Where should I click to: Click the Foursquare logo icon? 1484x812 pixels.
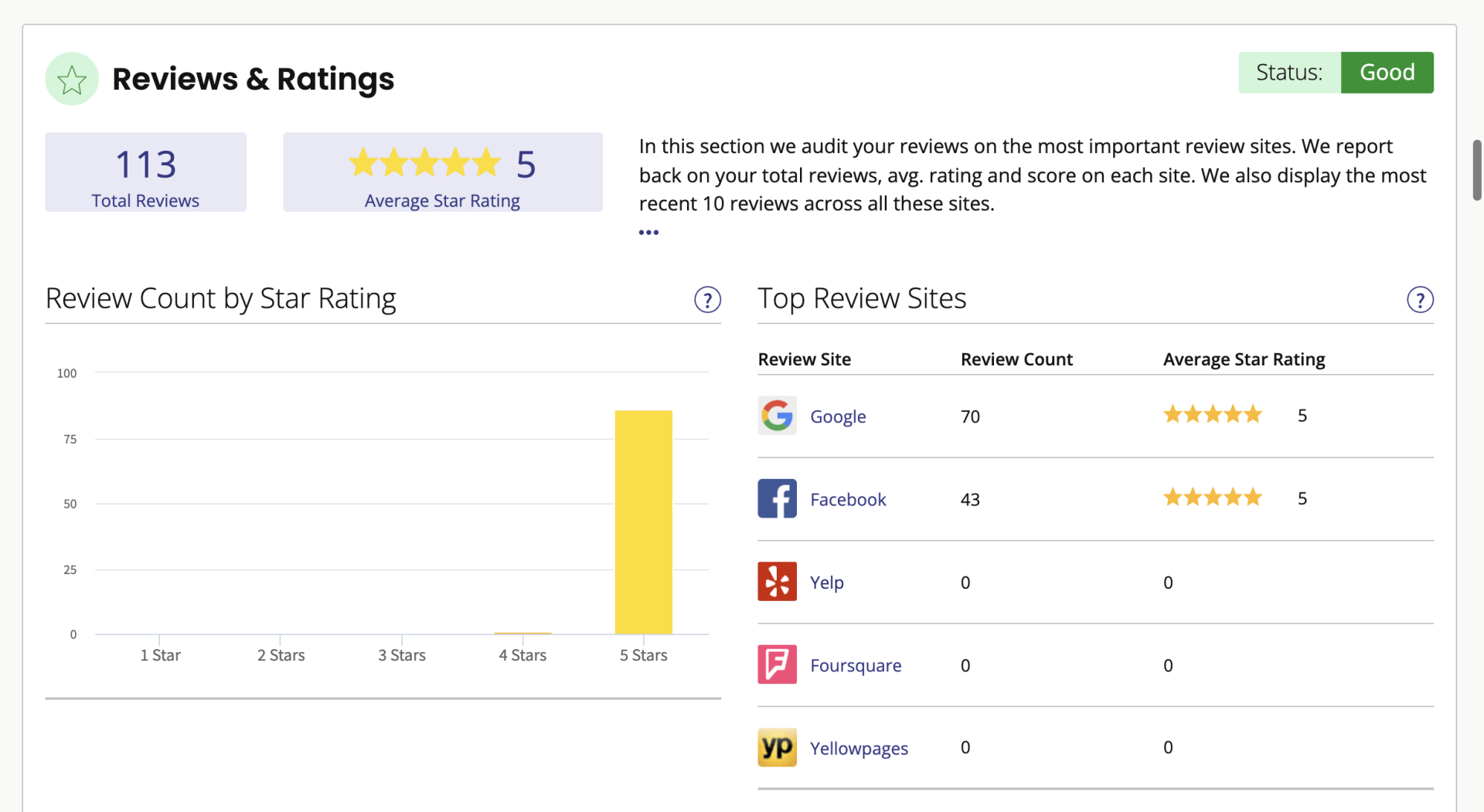click(777, 664)
